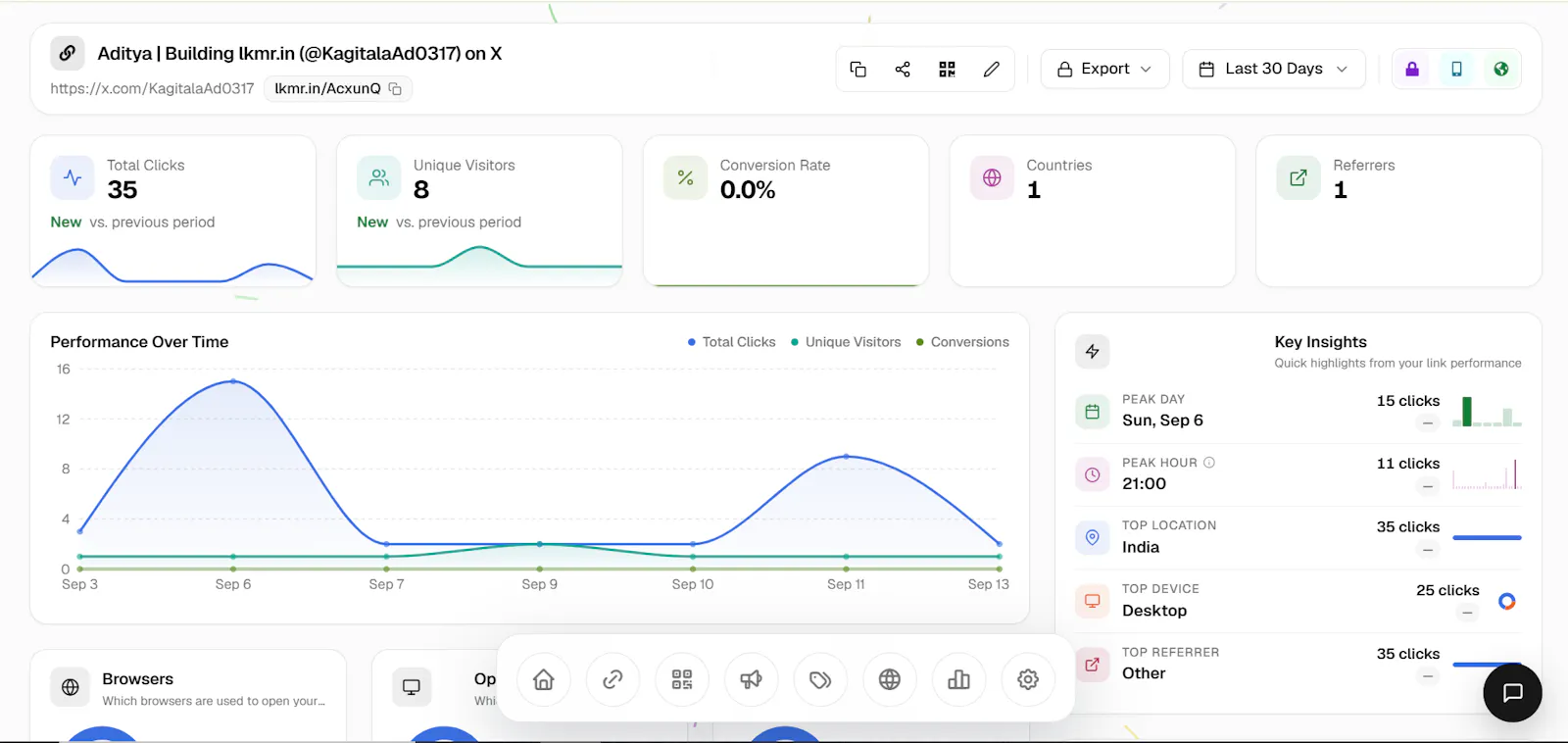Click the Browsers section globe icon
The image size is (1568, 743).
71,687
